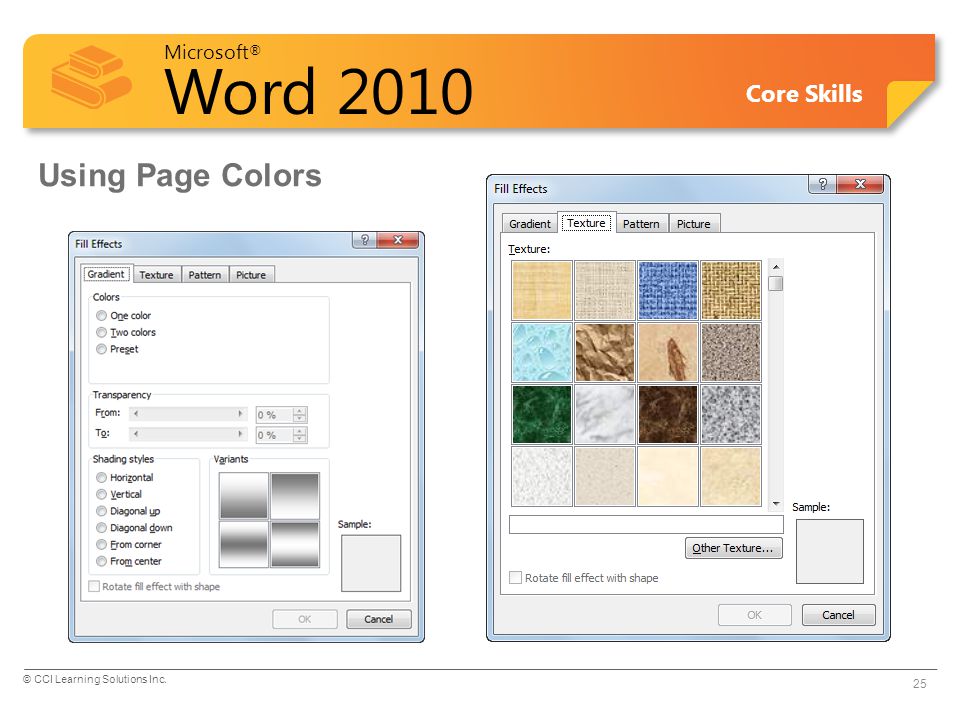Image resolution: width=960 pixels, height=720 pixels.
Task: Pick the canvas texture swatch
Action: click(x=605, y=290)
